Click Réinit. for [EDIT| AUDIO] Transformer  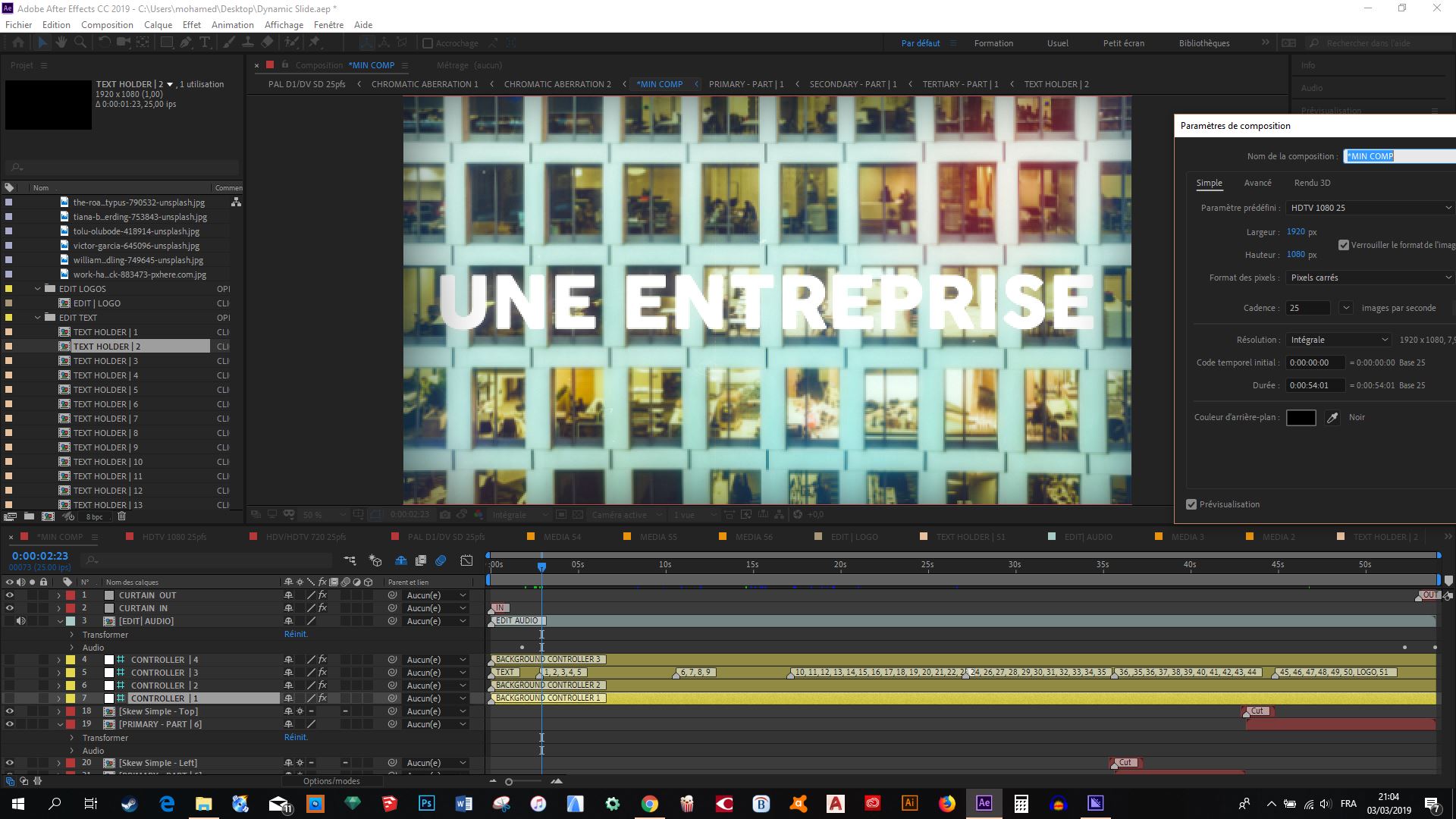(x=296, y=634)
